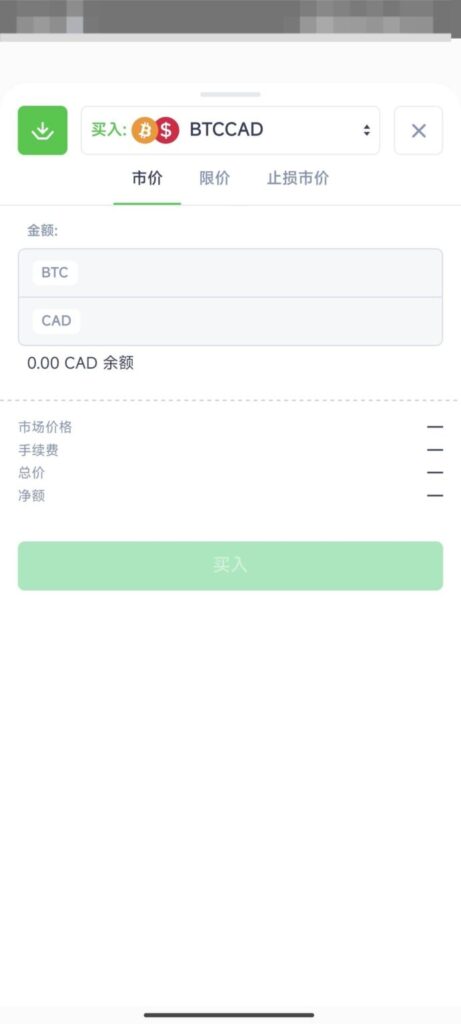The height and width of the screenshot is (1024, 461).
Task: Click the CAD currency label chip
Action: point(56,321)
